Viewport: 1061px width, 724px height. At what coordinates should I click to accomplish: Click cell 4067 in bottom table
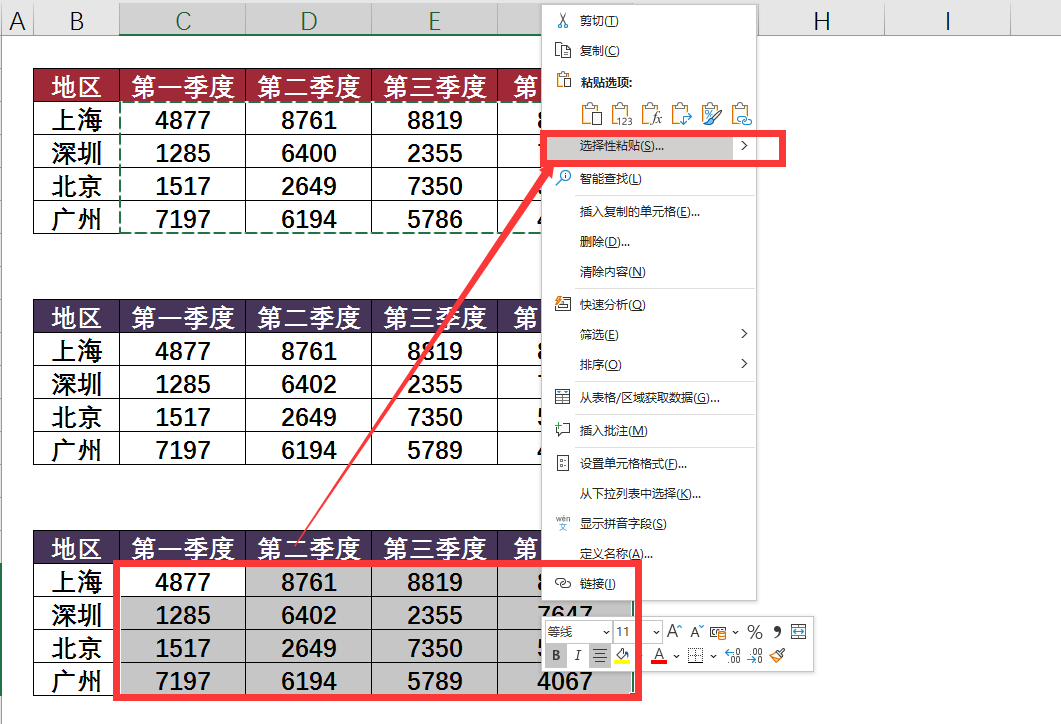564,681
